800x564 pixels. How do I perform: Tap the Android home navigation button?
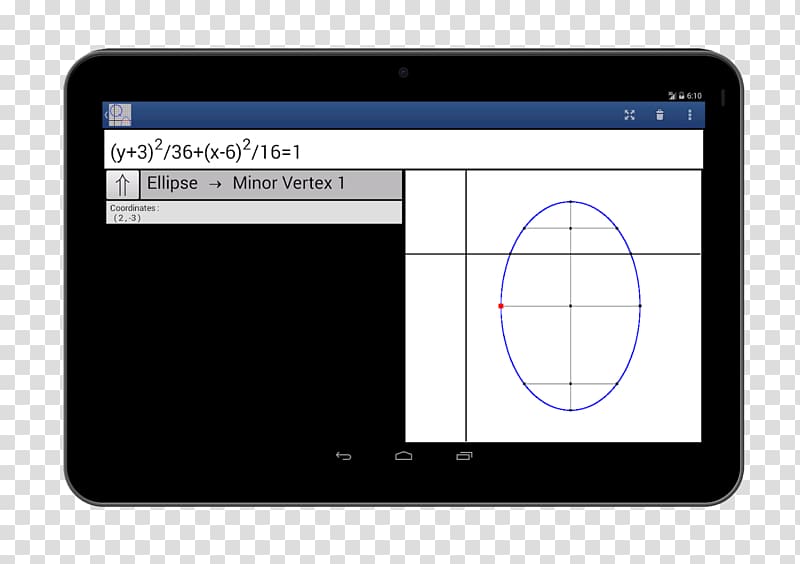[404, 456]
